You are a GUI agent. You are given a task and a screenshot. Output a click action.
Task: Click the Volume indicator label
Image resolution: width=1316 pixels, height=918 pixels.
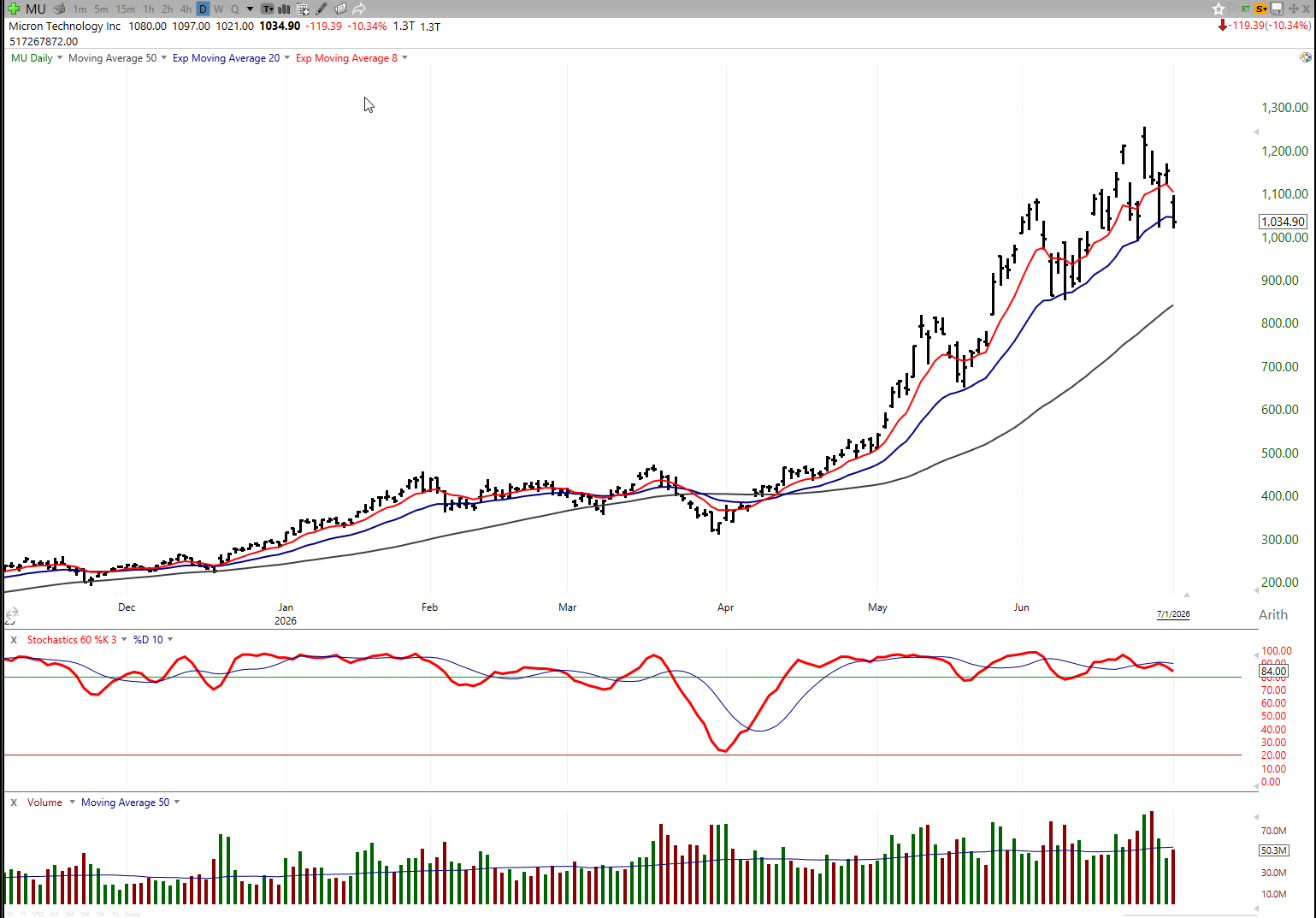pyautogui.click(x=44, y=803)
